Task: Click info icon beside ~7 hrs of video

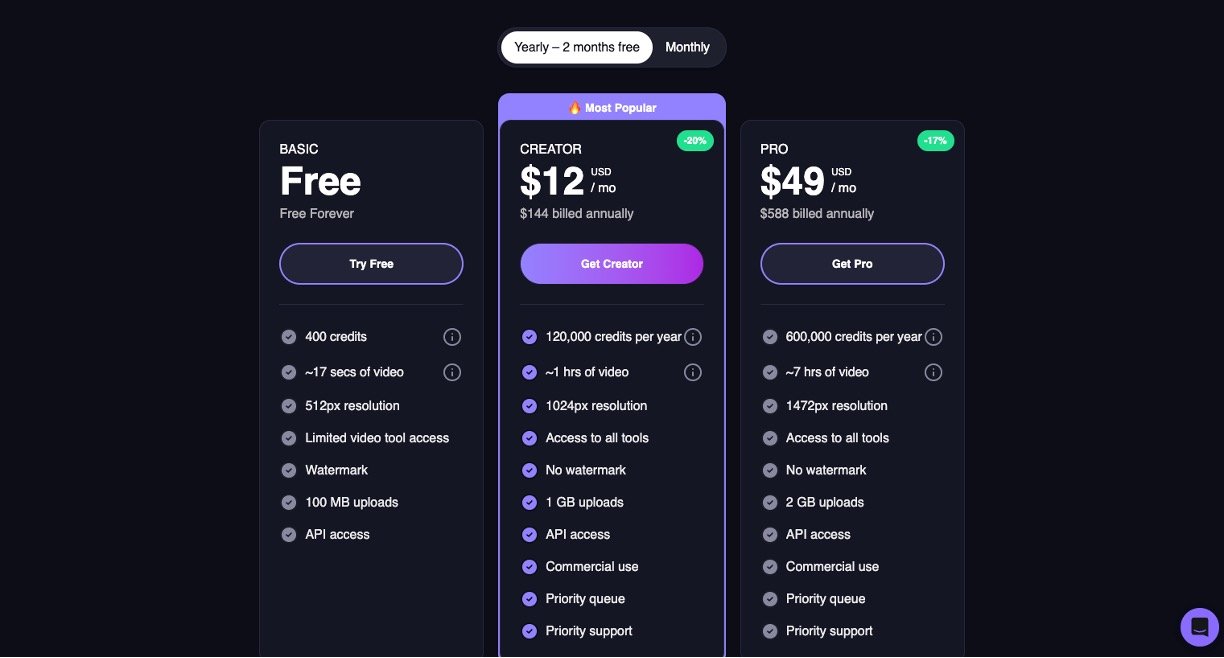Action: coord(933,372)
